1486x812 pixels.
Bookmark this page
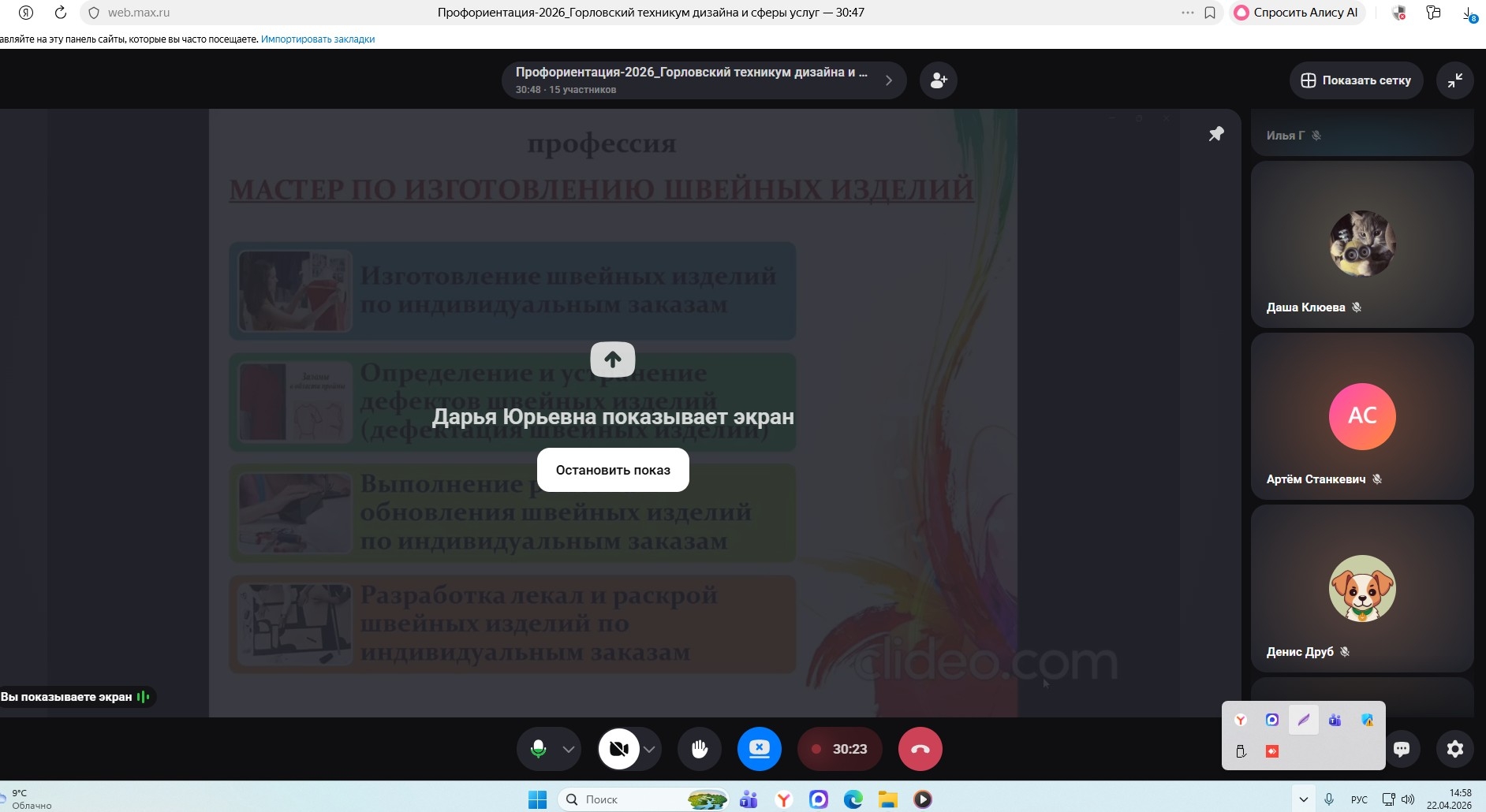[x=1210, y=13]
